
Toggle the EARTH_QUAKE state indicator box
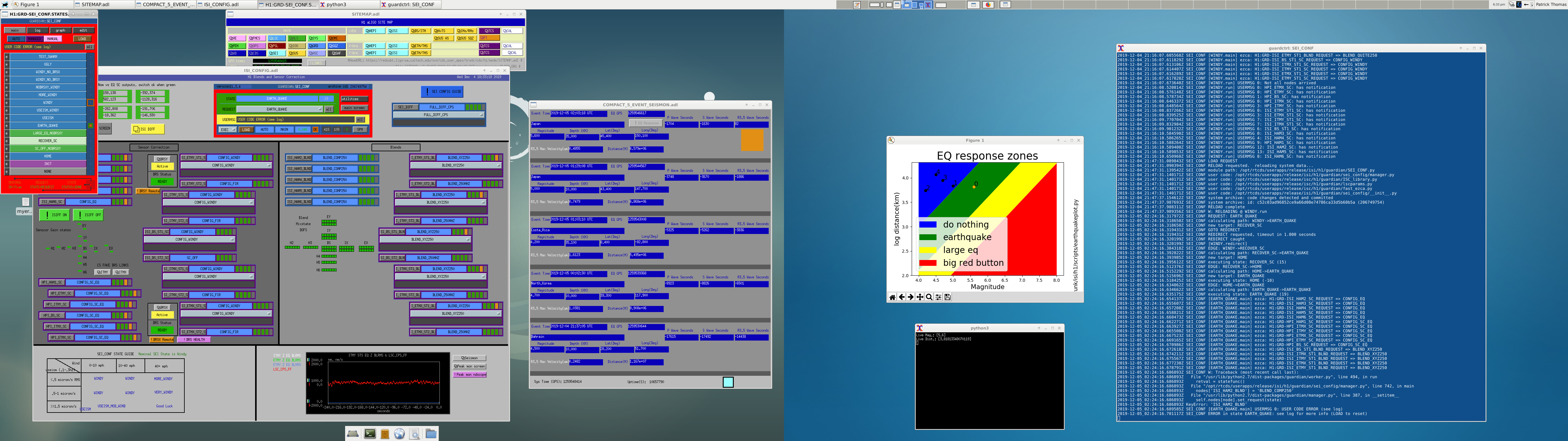tap(91, 126)
